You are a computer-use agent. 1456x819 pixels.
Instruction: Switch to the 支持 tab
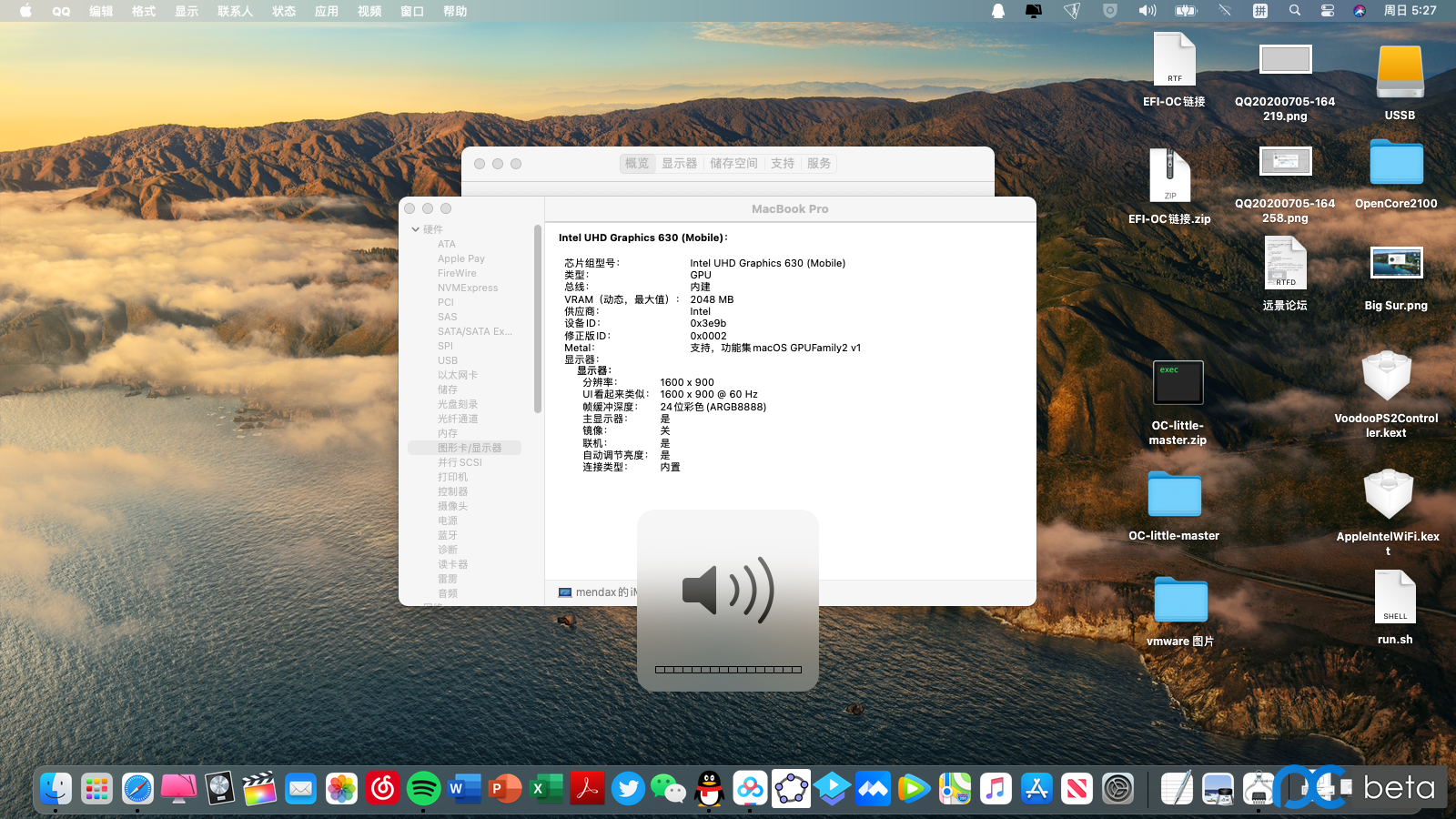point(783,164)
